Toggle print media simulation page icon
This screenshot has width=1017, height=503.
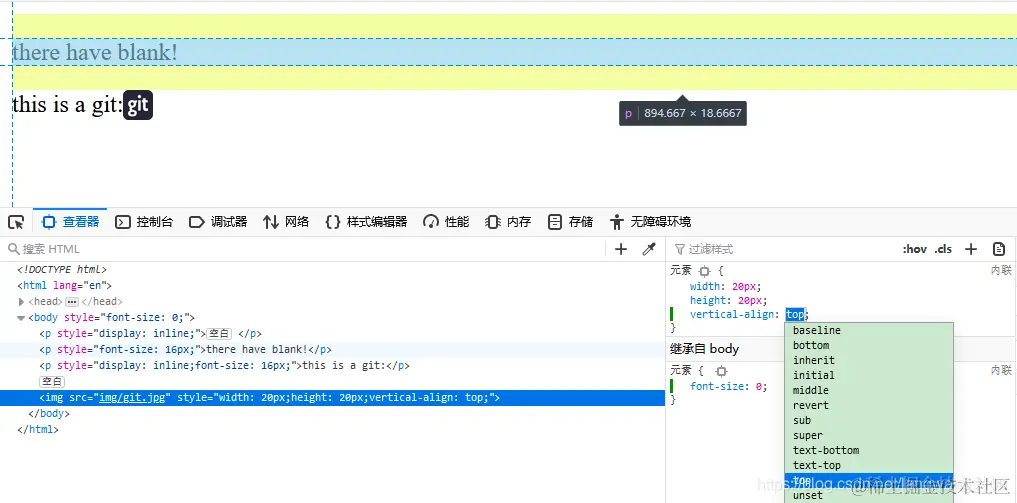(999, 249)
